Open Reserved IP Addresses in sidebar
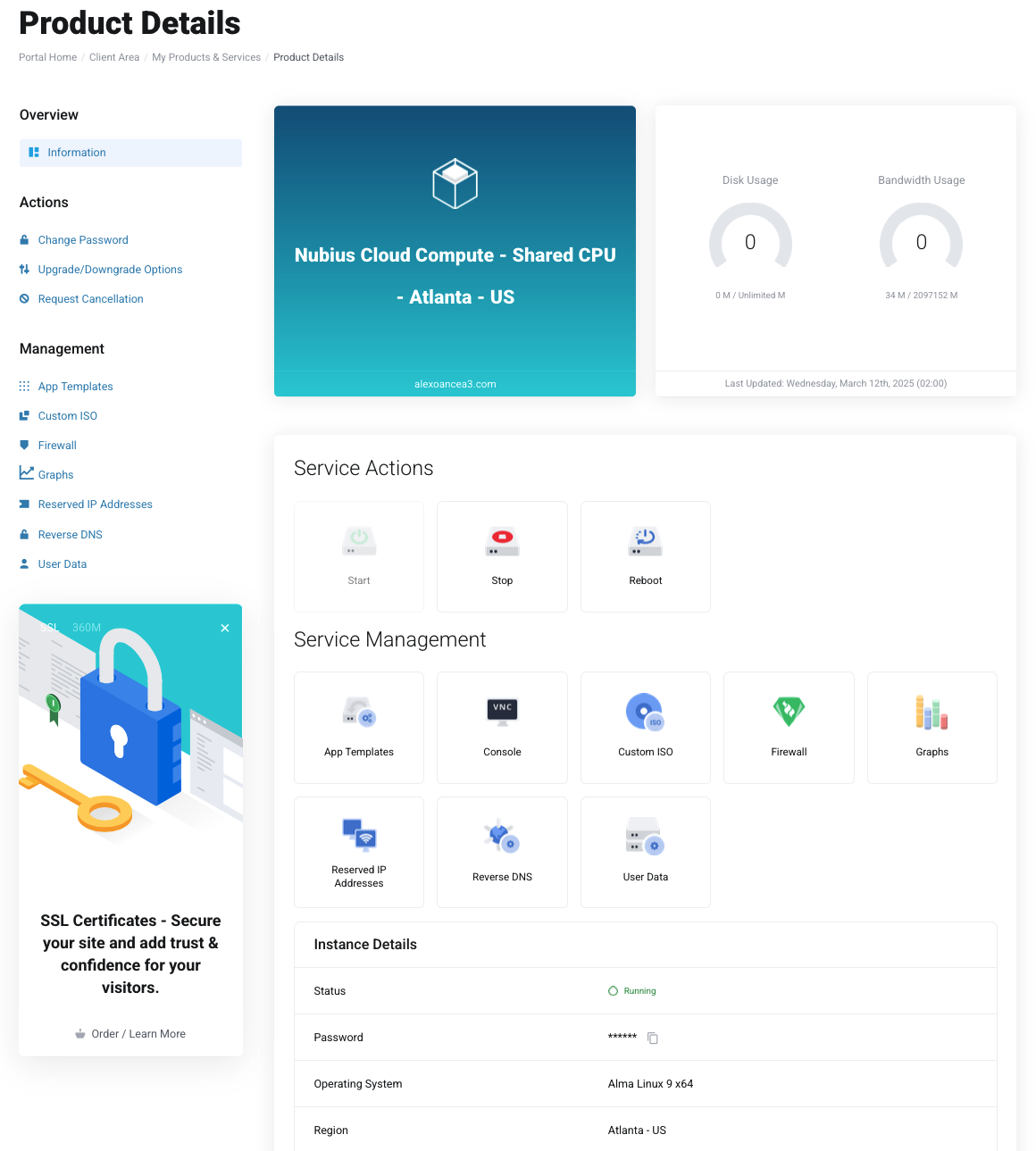This screenshot has height=1151, width=1036. coord(96,505)
